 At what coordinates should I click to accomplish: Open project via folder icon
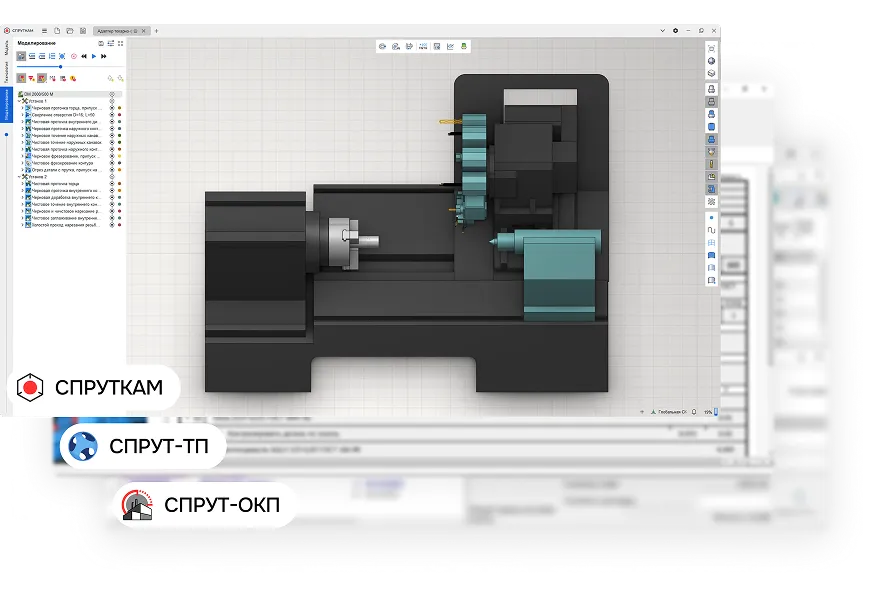pyautogui.click(x=70, y=31)
